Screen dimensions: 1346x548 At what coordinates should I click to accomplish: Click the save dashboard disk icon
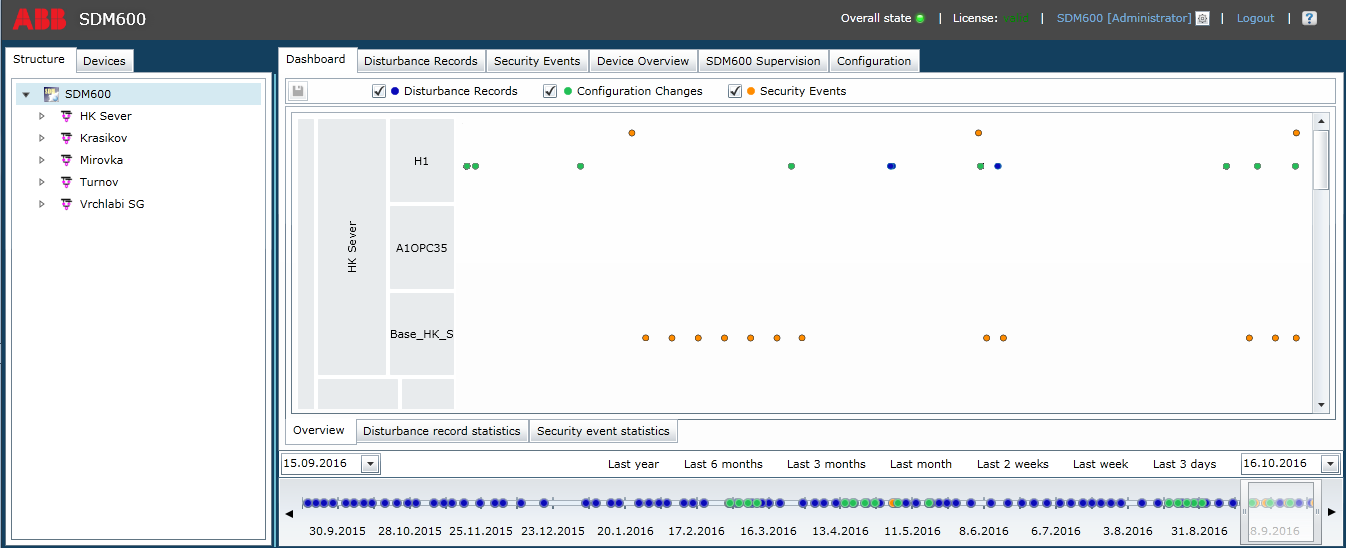click(x=298, y=91)
